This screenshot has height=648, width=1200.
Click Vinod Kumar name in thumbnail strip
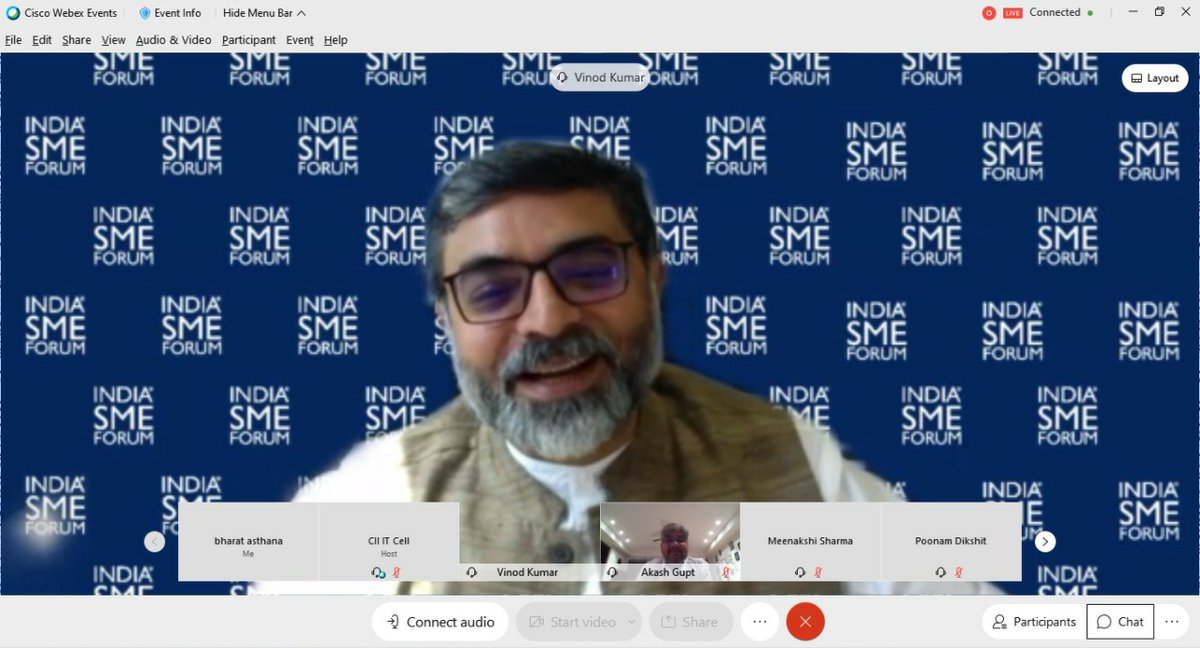tap(527, 572)
